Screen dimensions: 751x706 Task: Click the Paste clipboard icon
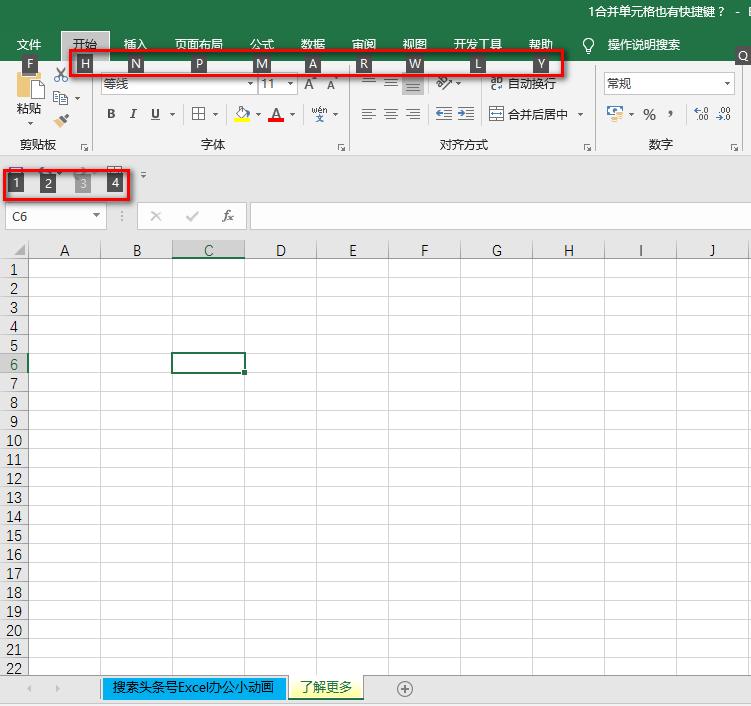pyautogui.click(x=29, y=88)
